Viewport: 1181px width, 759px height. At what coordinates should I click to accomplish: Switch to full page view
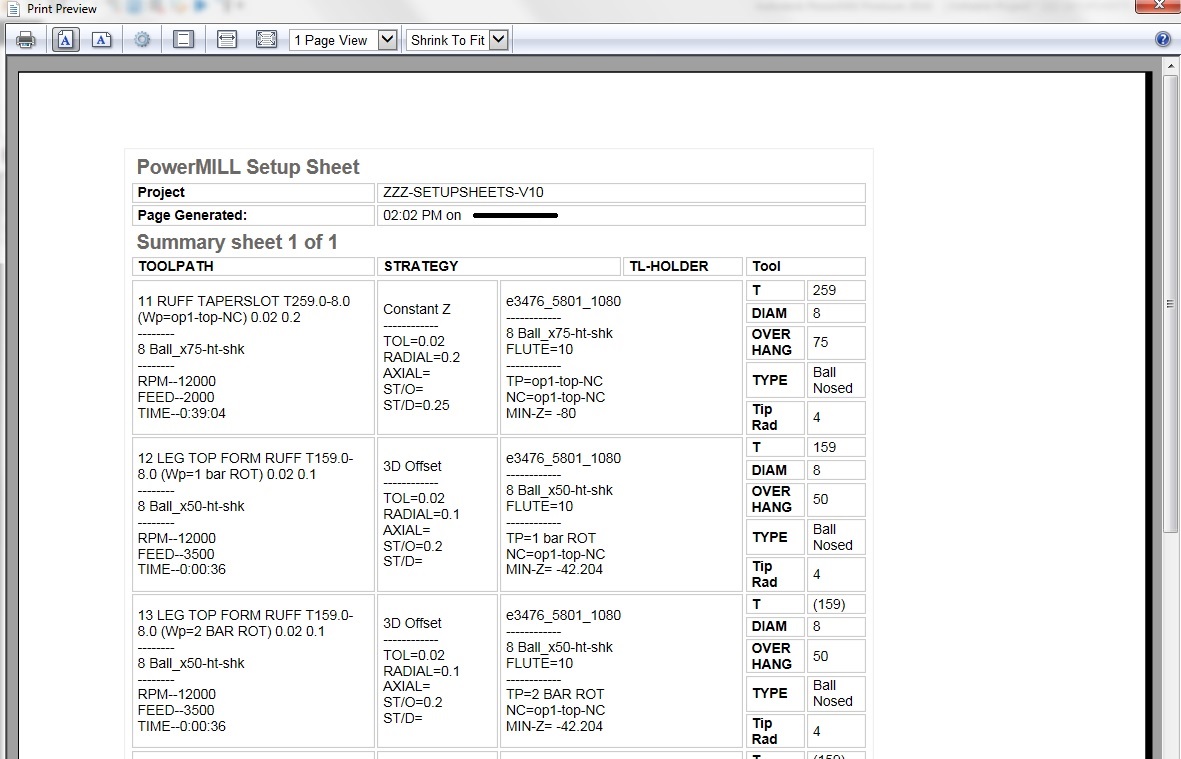pyautogui.click(x=266, y=39)
